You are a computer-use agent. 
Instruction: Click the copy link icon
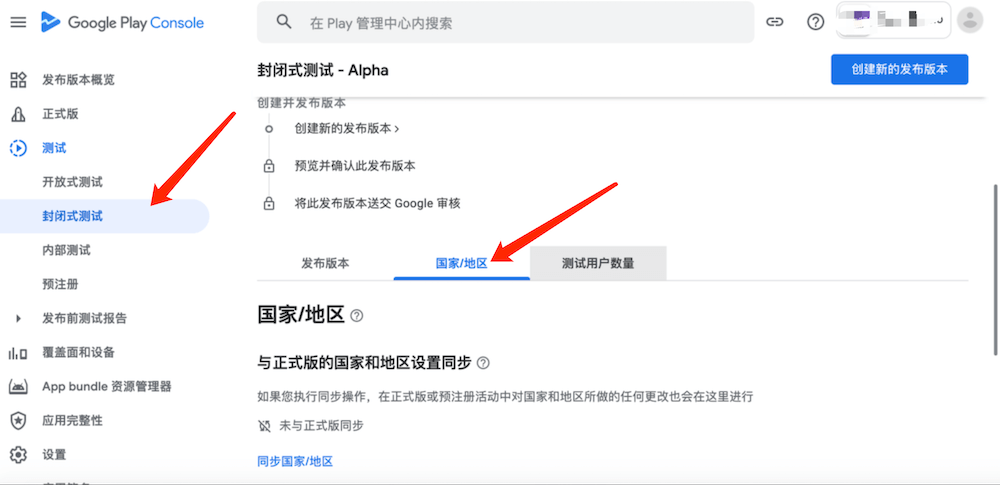coord(774,22)
